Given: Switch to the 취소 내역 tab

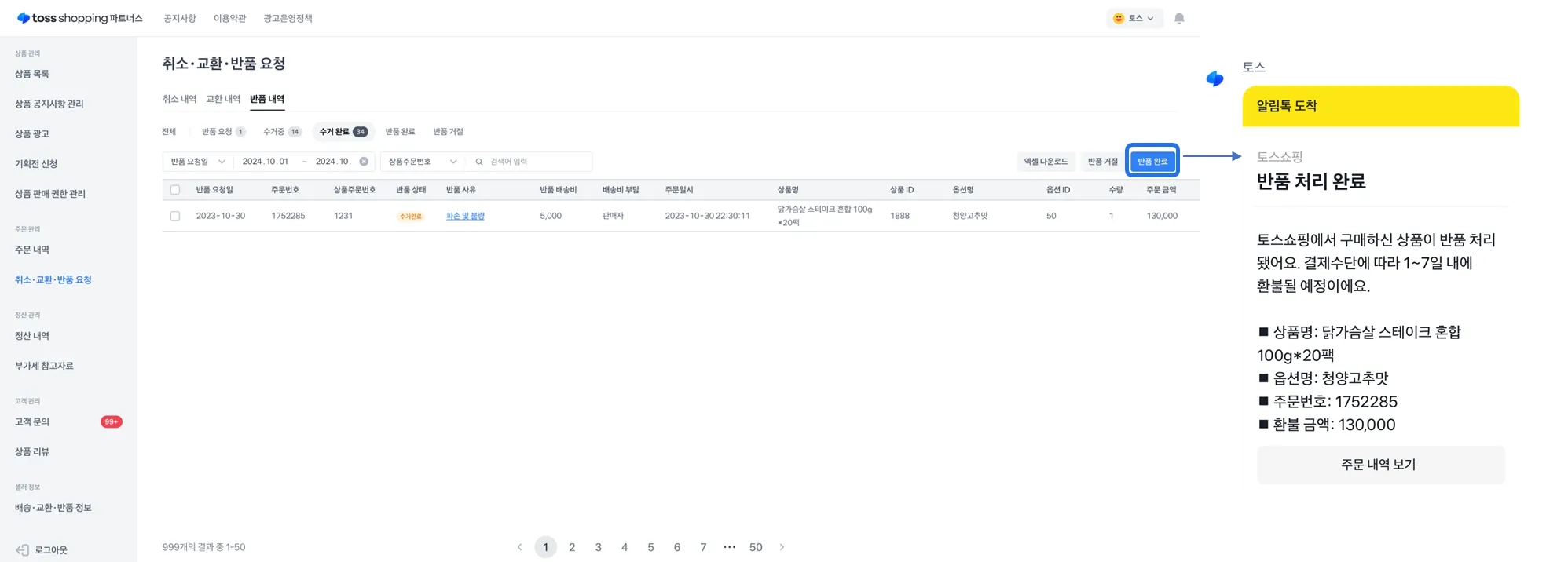Looking at the screenshot, I should click(179, 99).
